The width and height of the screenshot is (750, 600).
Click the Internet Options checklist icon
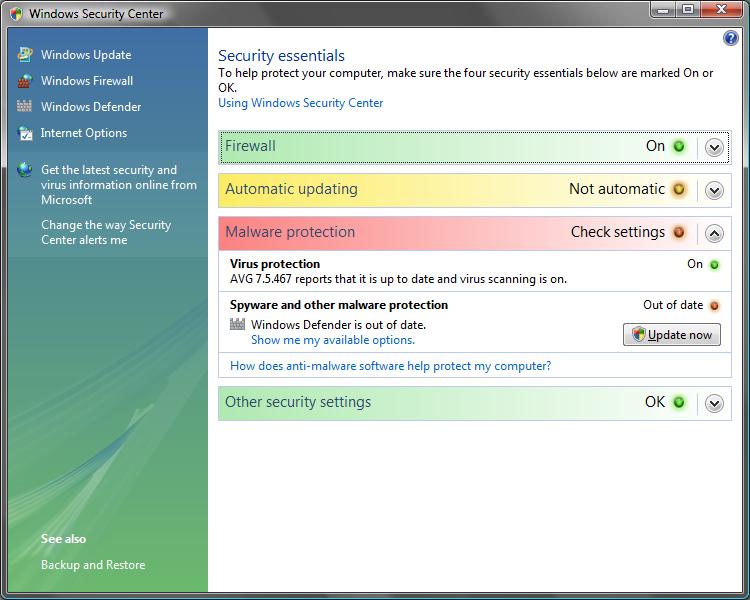24,133
